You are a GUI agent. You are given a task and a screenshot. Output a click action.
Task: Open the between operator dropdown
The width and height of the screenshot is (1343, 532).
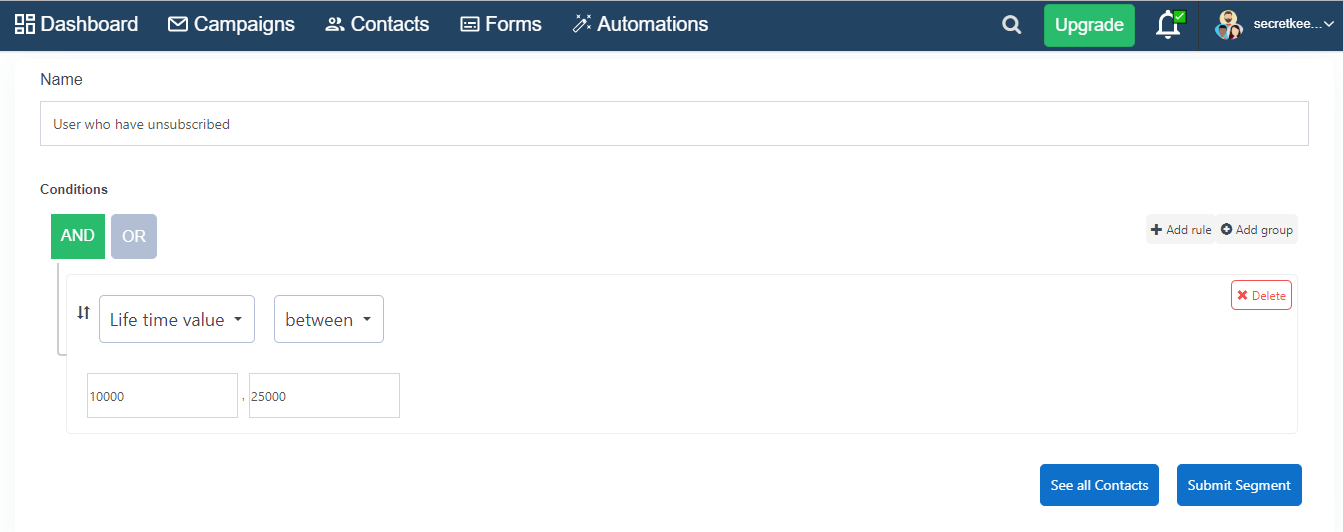(x=329, y=319)
